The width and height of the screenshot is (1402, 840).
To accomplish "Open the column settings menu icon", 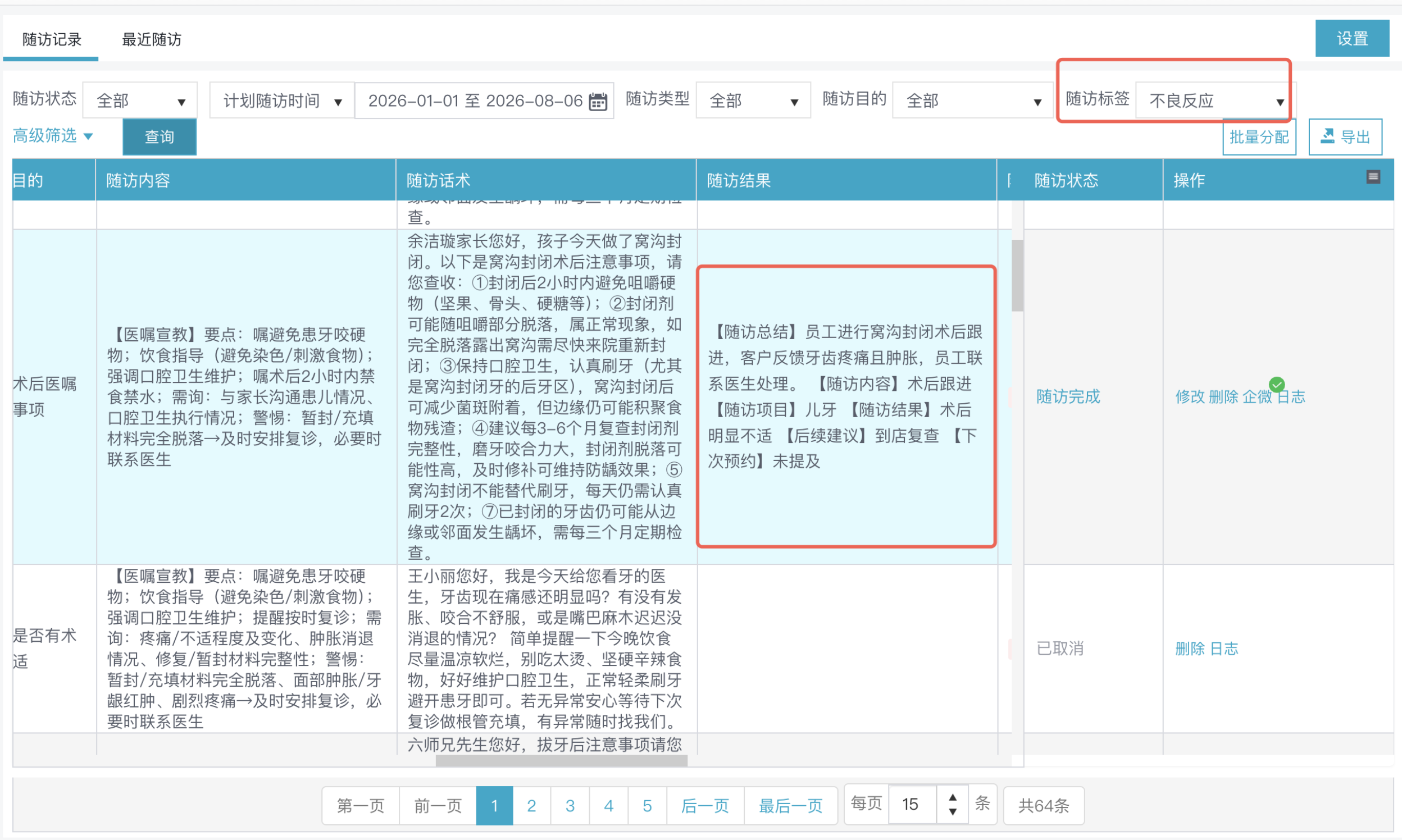I will (x=1373, y=177).
